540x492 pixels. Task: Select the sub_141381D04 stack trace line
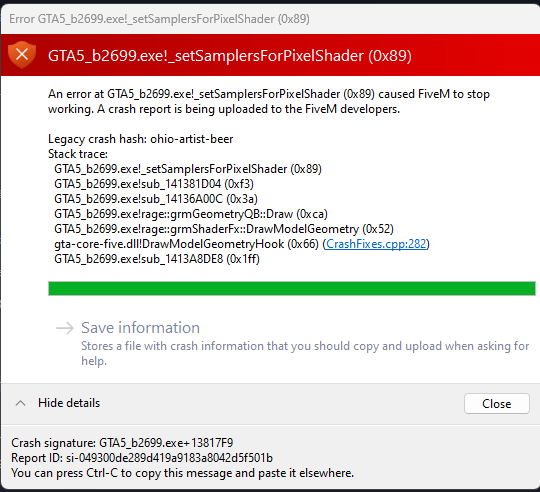(154, 184)
